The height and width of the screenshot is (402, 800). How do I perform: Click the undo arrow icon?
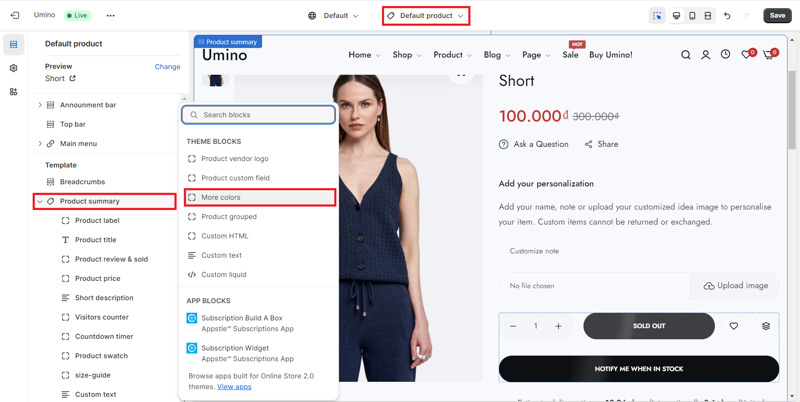(x=727, y=16)
